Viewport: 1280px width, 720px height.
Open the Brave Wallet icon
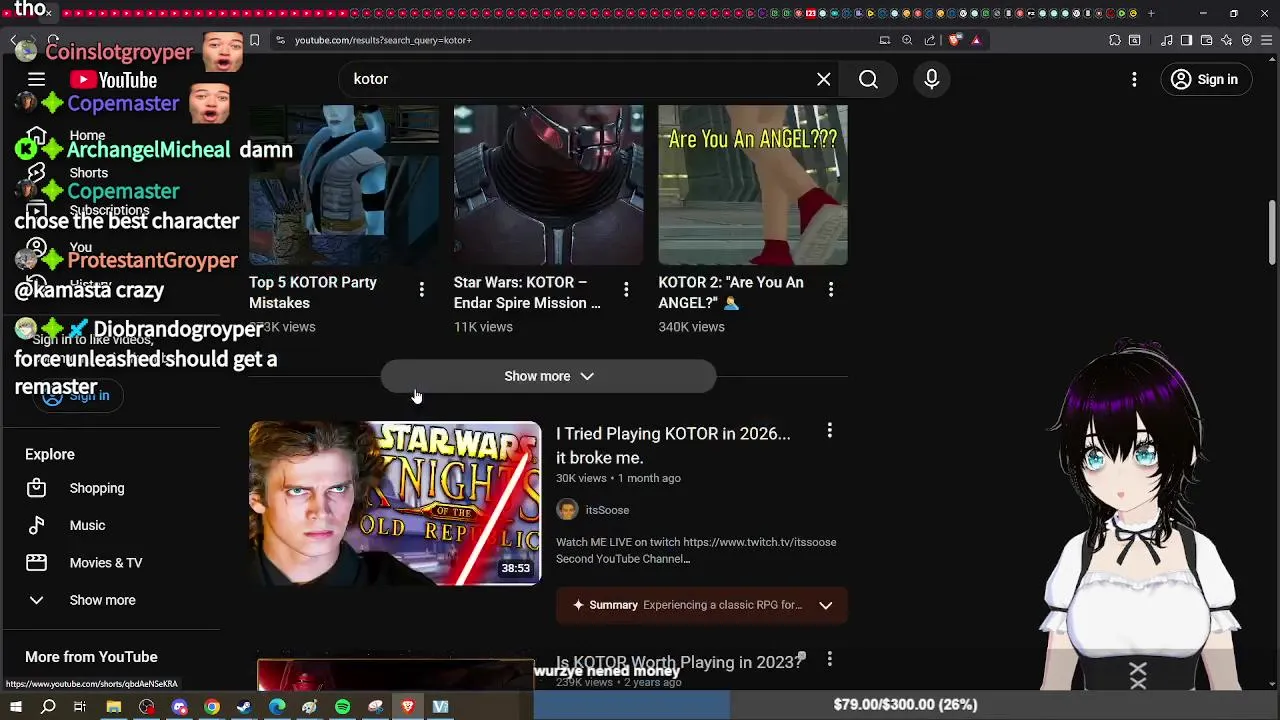tap(1206, 40)
